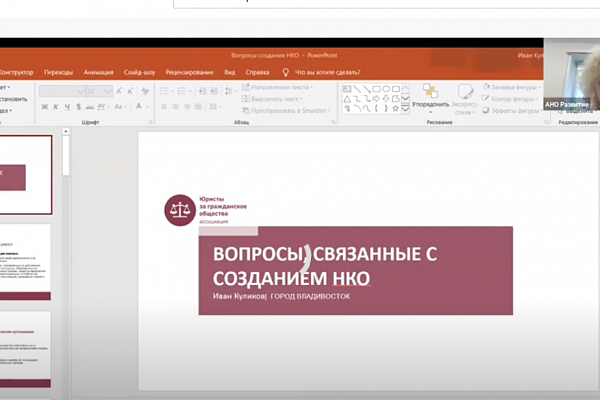The height and width of the screenshot is (400, 600).
Task: Toggle Bold (Ж) formatting
Action: point(45,107)
